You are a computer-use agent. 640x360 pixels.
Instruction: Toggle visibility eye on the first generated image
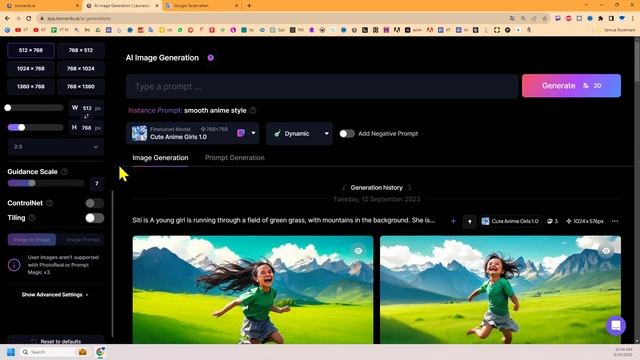click(x=358, y=251)
